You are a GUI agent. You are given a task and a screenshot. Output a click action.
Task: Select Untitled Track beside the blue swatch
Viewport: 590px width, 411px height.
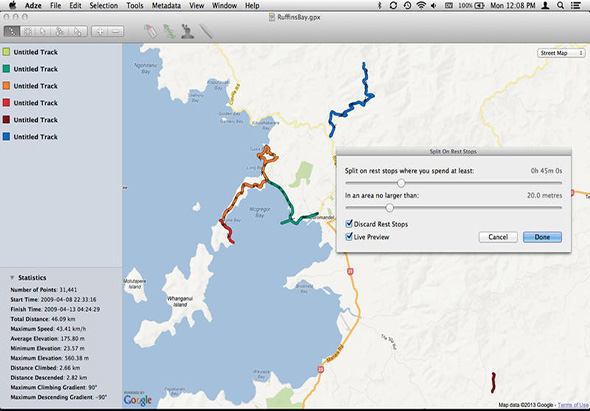point(36,137)
